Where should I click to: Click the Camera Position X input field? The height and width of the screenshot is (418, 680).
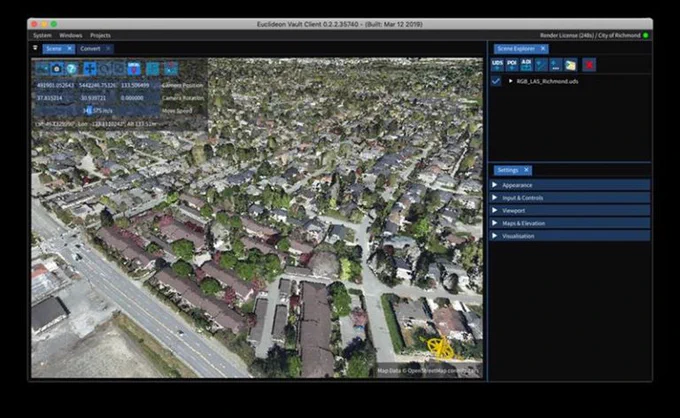pos(55,85)
